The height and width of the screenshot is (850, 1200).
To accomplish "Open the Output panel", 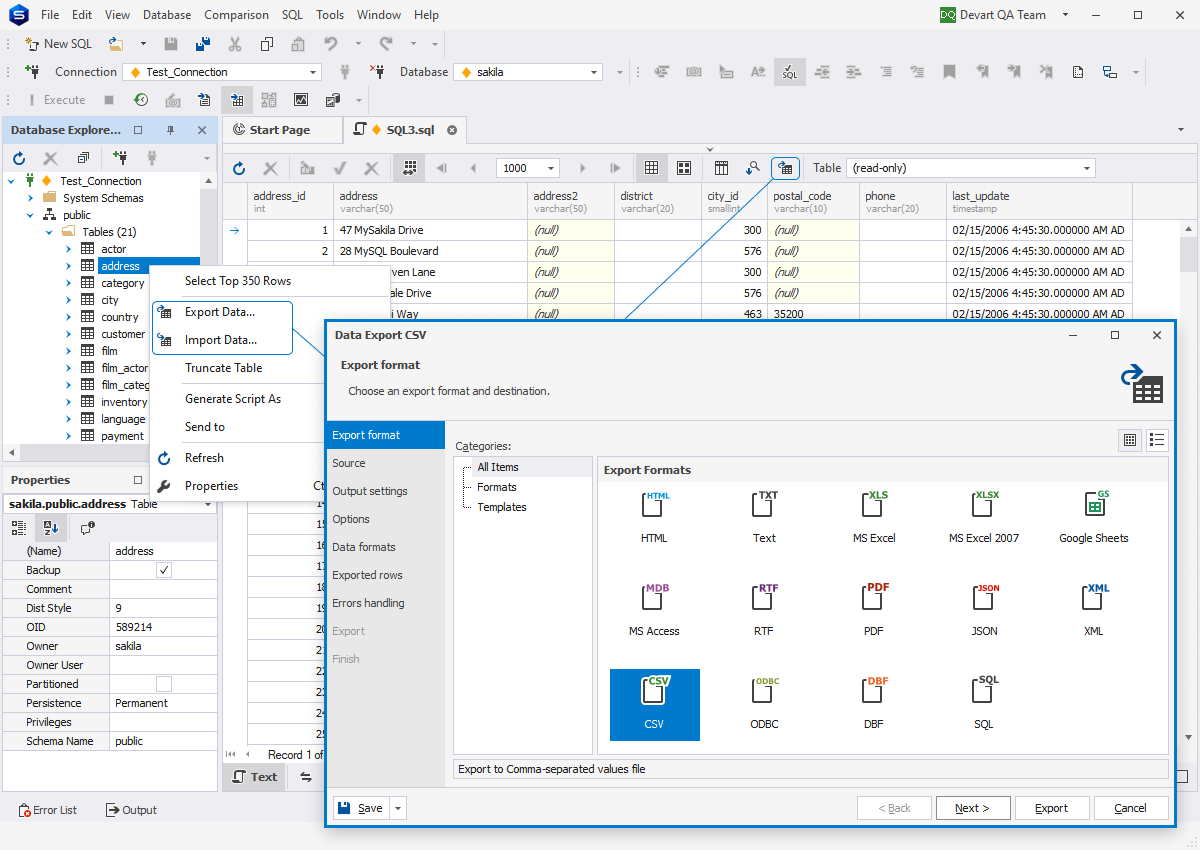I will coord(131,810).
